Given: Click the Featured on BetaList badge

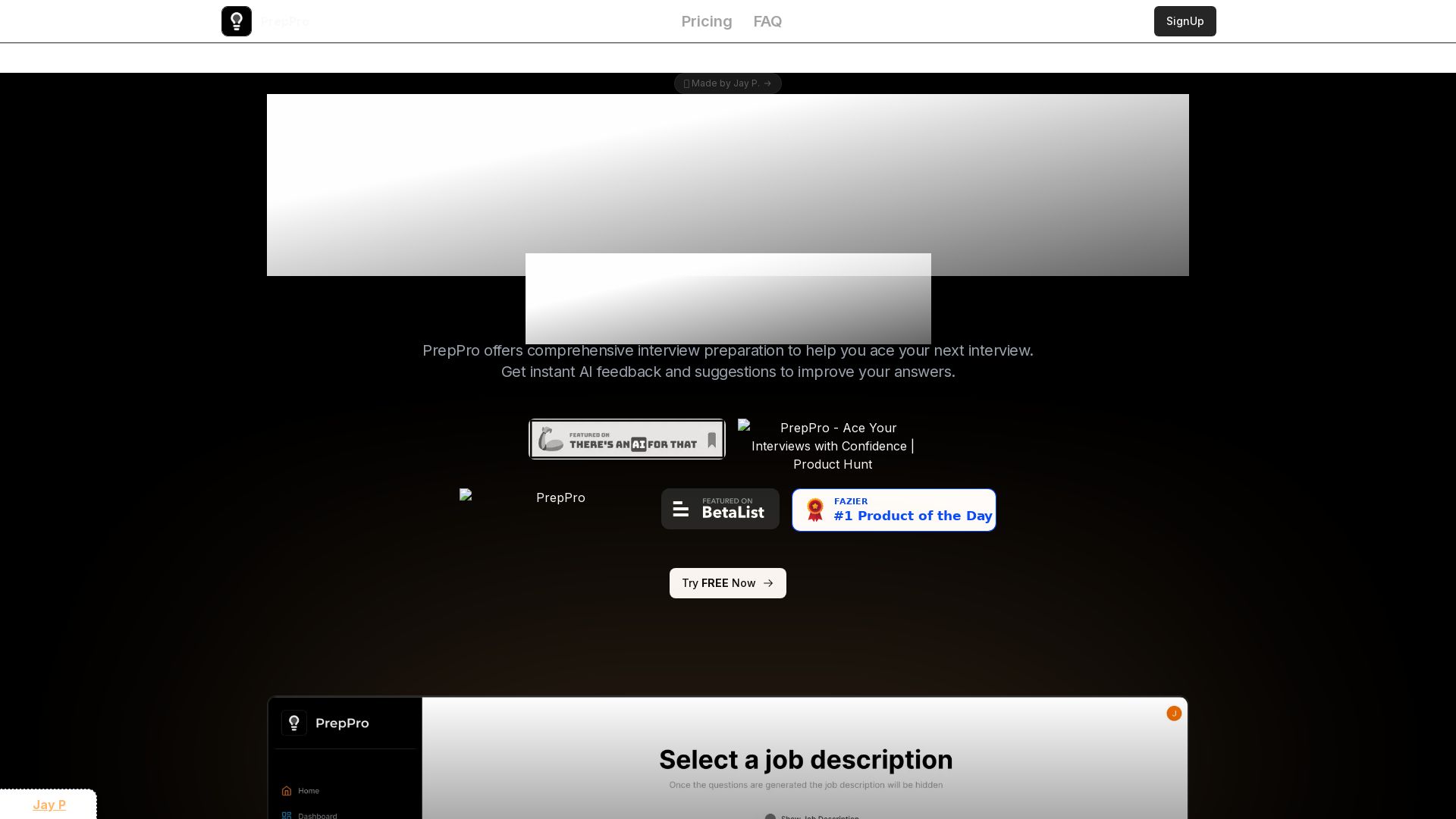Looking at the screenshot, I should [x=720, y=509].
